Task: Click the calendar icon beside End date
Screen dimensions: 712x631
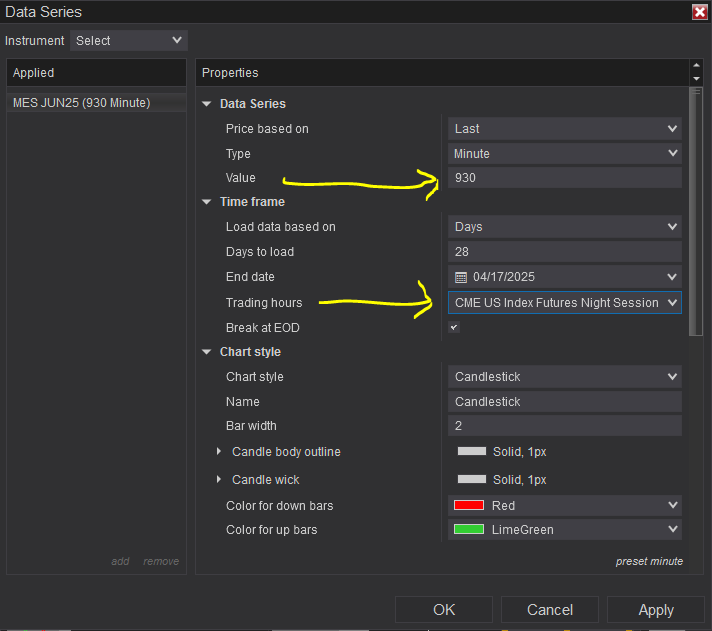Action: [461, 277]
